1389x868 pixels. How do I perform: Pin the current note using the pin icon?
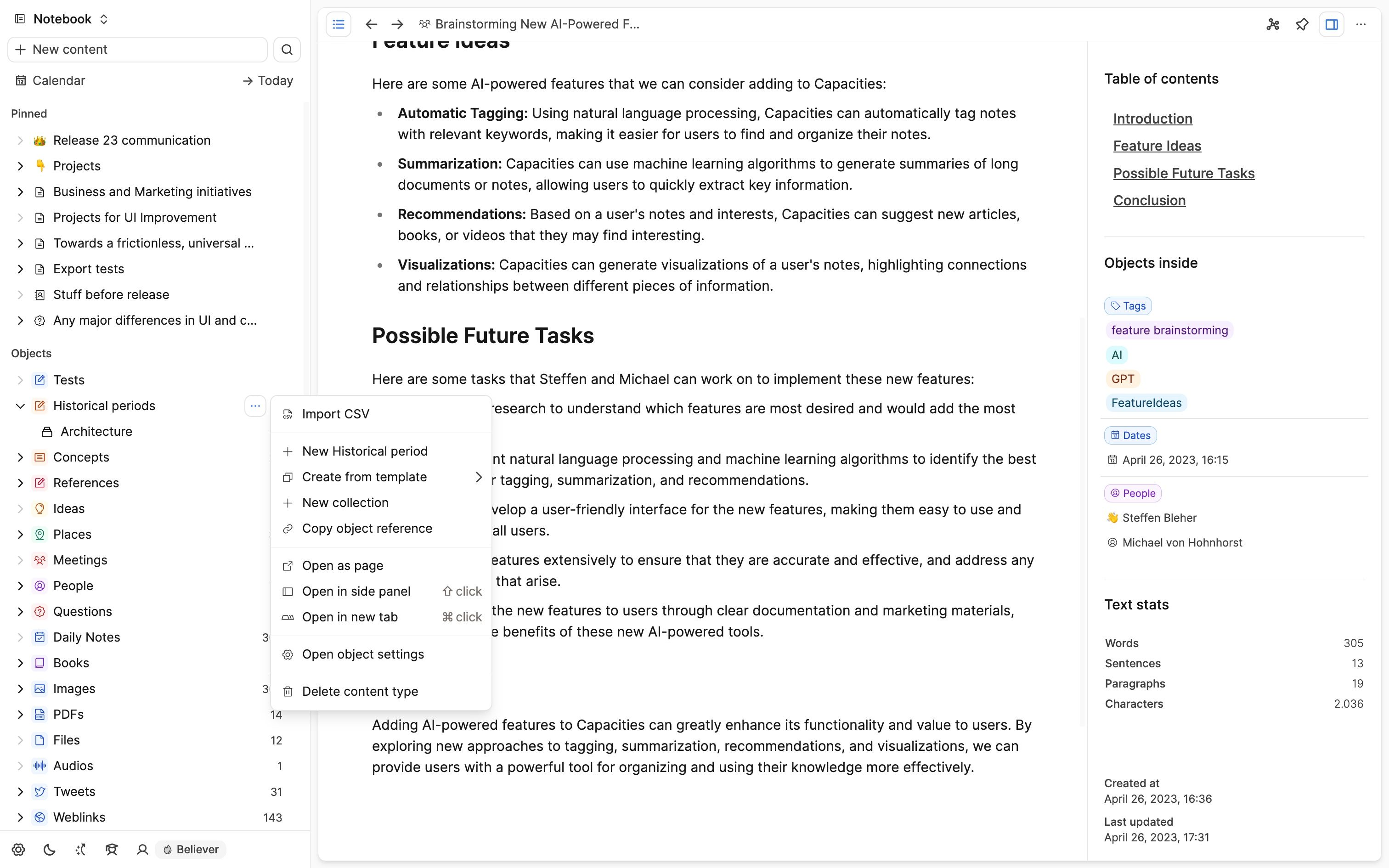1302,24
